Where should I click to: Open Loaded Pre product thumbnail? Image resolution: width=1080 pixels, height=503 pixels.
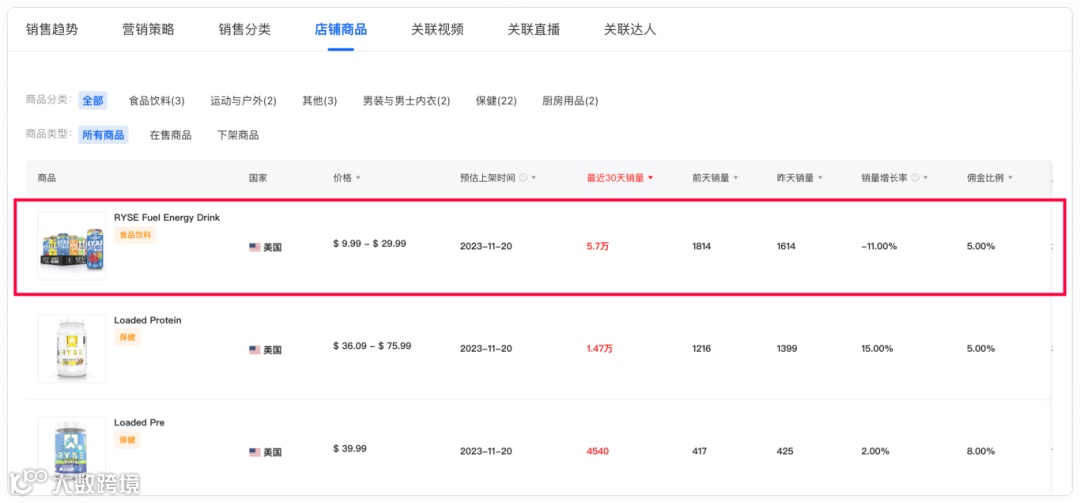[x=72, y=451]
